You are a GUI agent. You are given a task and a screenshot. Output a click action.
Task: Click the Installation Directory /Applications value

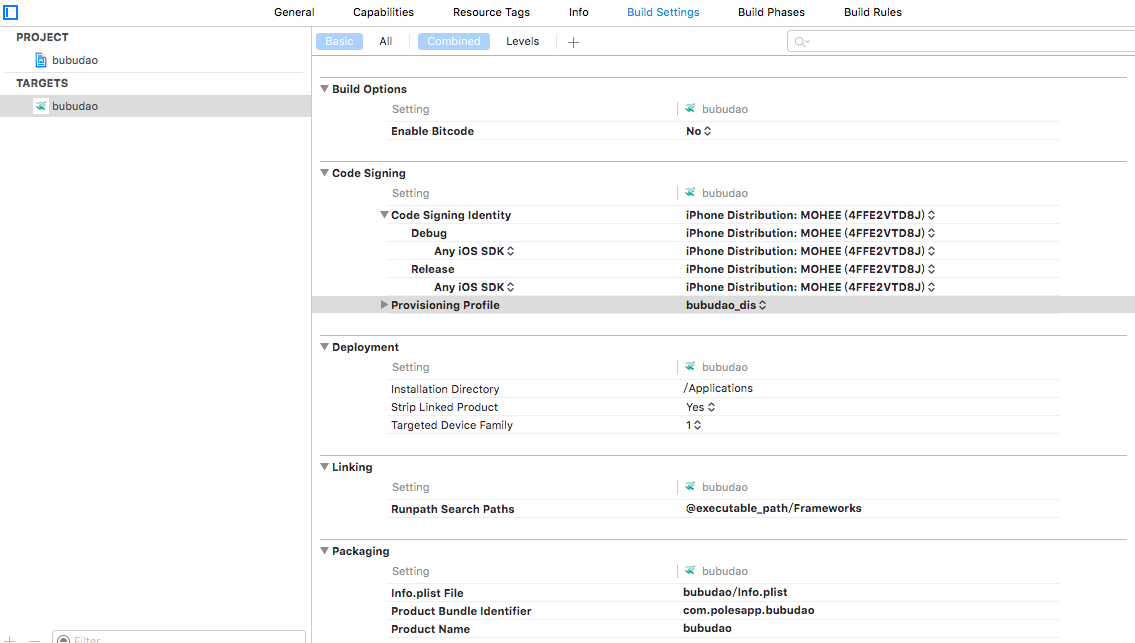[x=718, y=388]
